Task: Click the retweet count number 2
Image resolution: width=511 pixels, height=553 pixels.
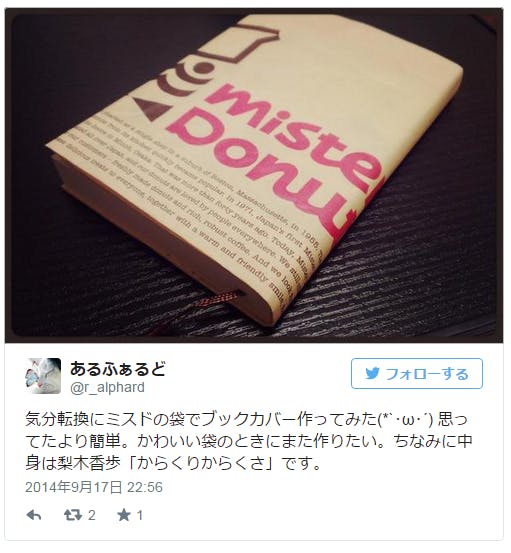Action: coord(92,515)
